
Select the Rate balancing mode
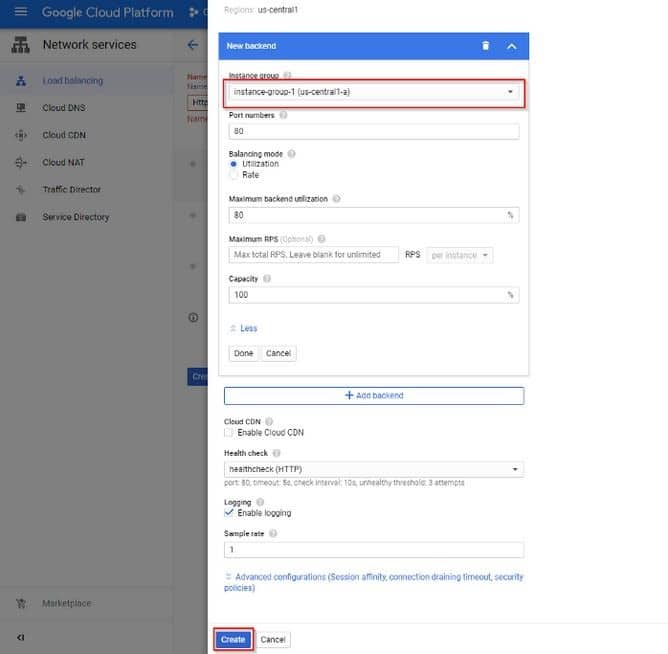(x=233, y=175)
